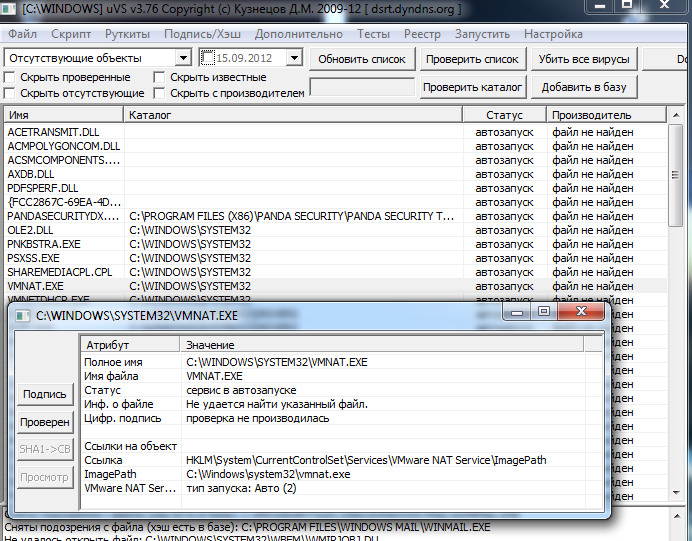Select the PDFSPERF.DLL row
This screenshot has height=541, width=692.
point(335,188)
